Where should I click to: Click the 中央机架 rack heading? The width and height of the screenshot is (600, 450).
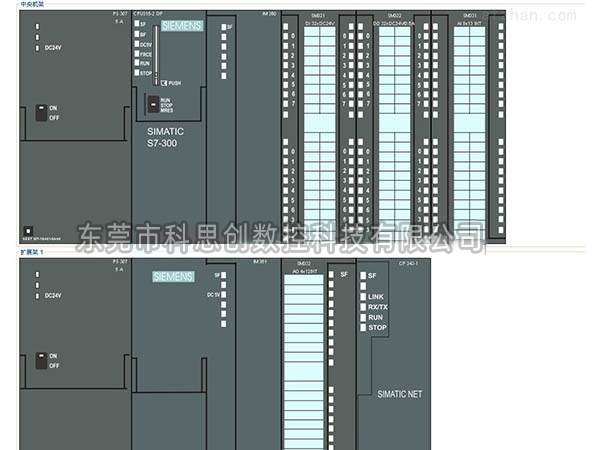point(32,4)
